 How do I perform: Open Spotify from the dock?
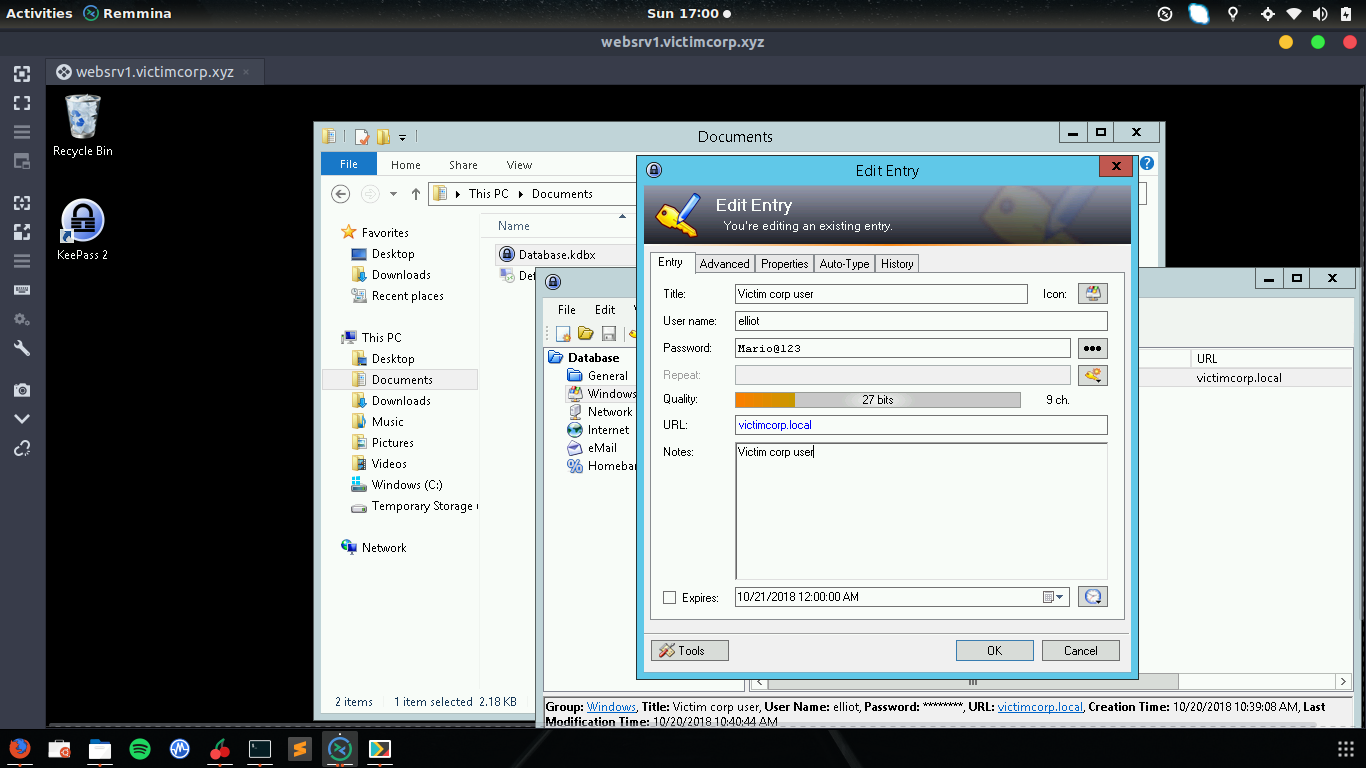[139, 748]
